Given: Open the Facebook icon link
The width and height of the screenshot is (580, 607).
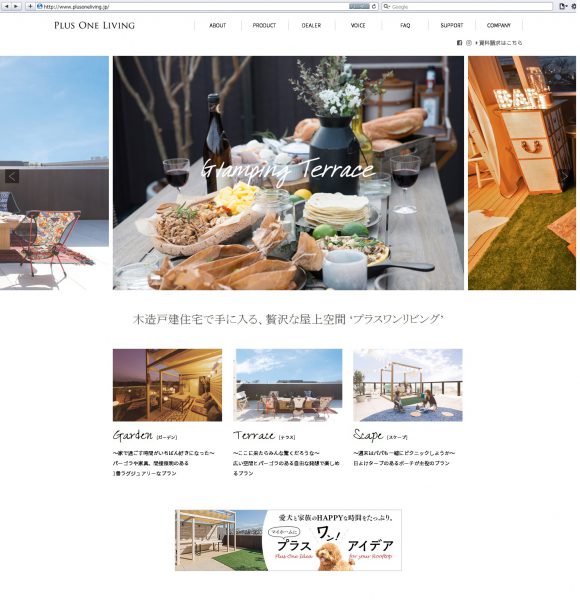Looking at the screenshot, I should pyautogui.click(x=460, y=43).
